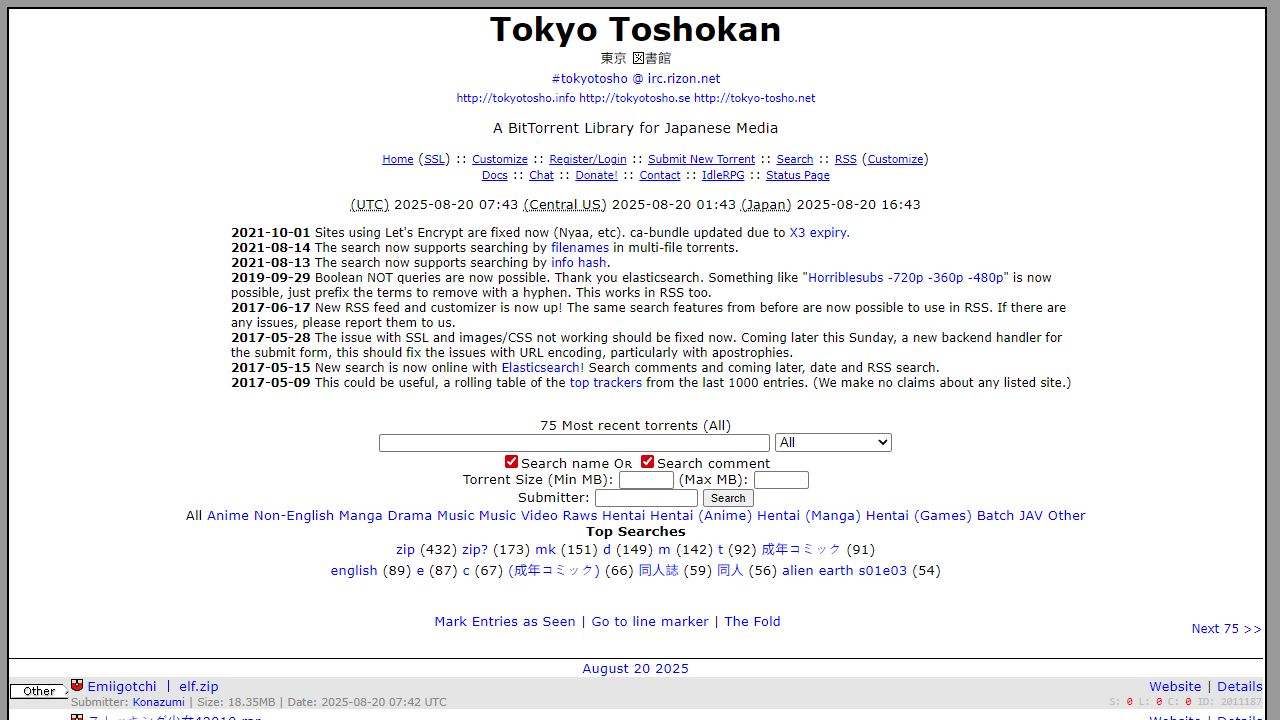1280x720 pixels.
Task: Click the August 20 2025 date header
Action: tap(636, 669)
